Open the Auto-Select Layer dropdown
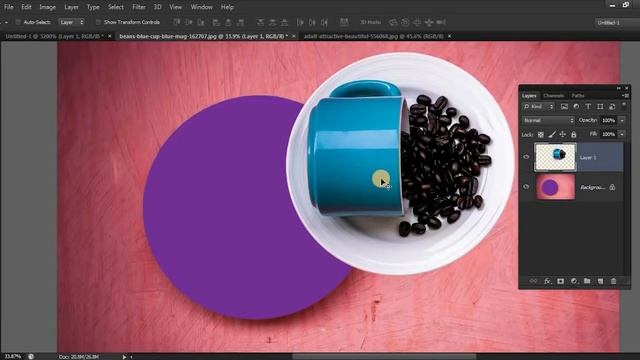 pyautogui.click(x=72, y=22)
